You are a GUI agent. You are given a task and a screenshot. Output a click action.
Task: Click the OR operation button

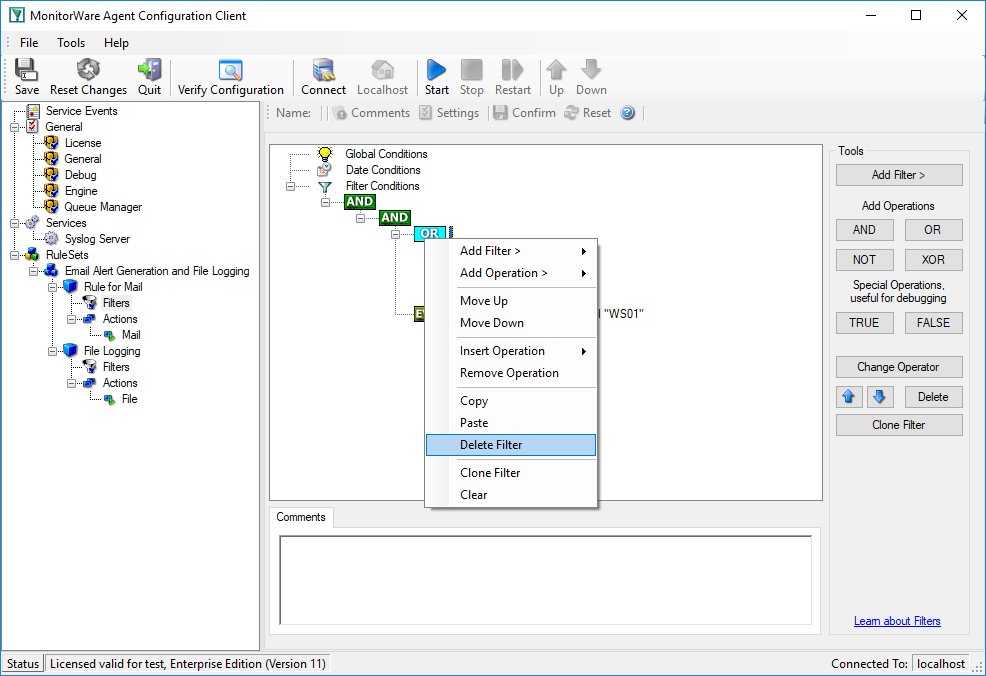point(933,230)
